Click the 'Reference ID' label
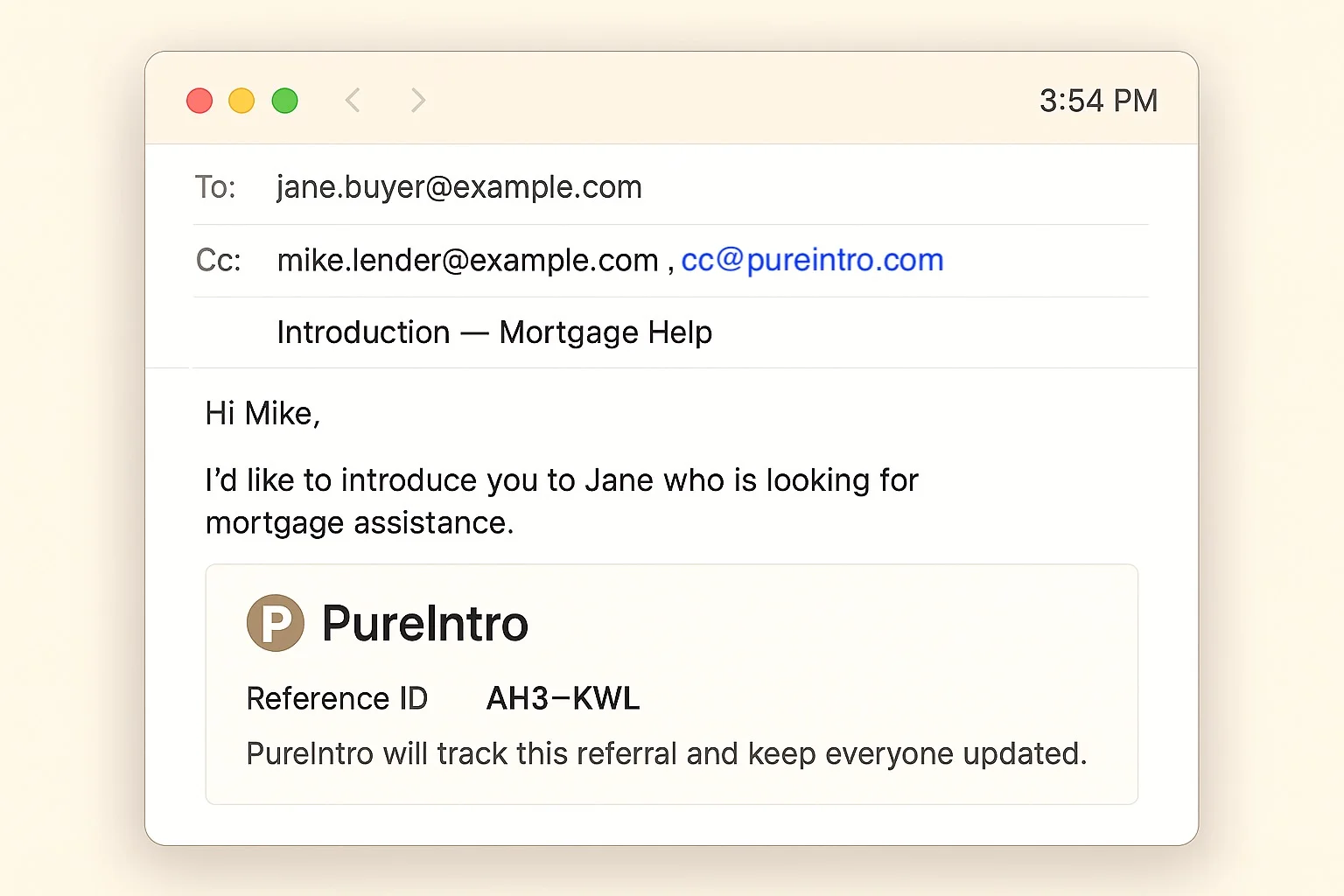 tap(337, 698)
